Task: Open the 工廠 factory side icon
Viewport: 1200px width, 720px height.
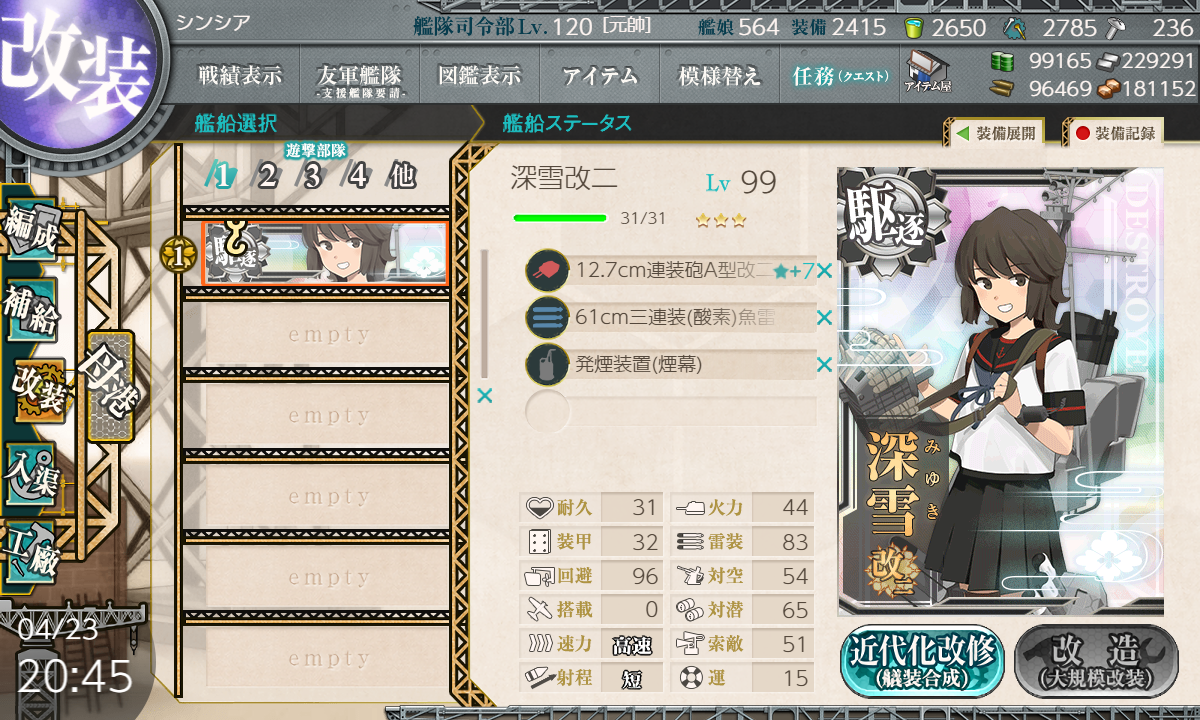Action: click(31, 548)
